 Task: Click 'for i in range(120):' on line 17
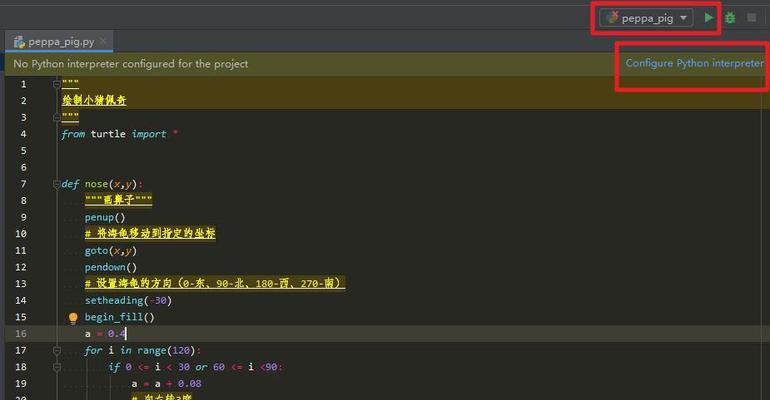[x=142, y=350]
